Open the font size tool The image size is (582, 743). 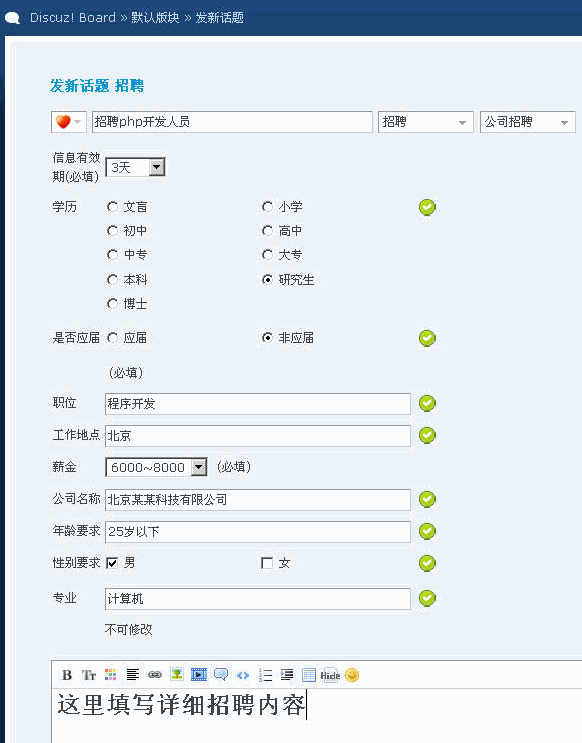click(89, 675)
